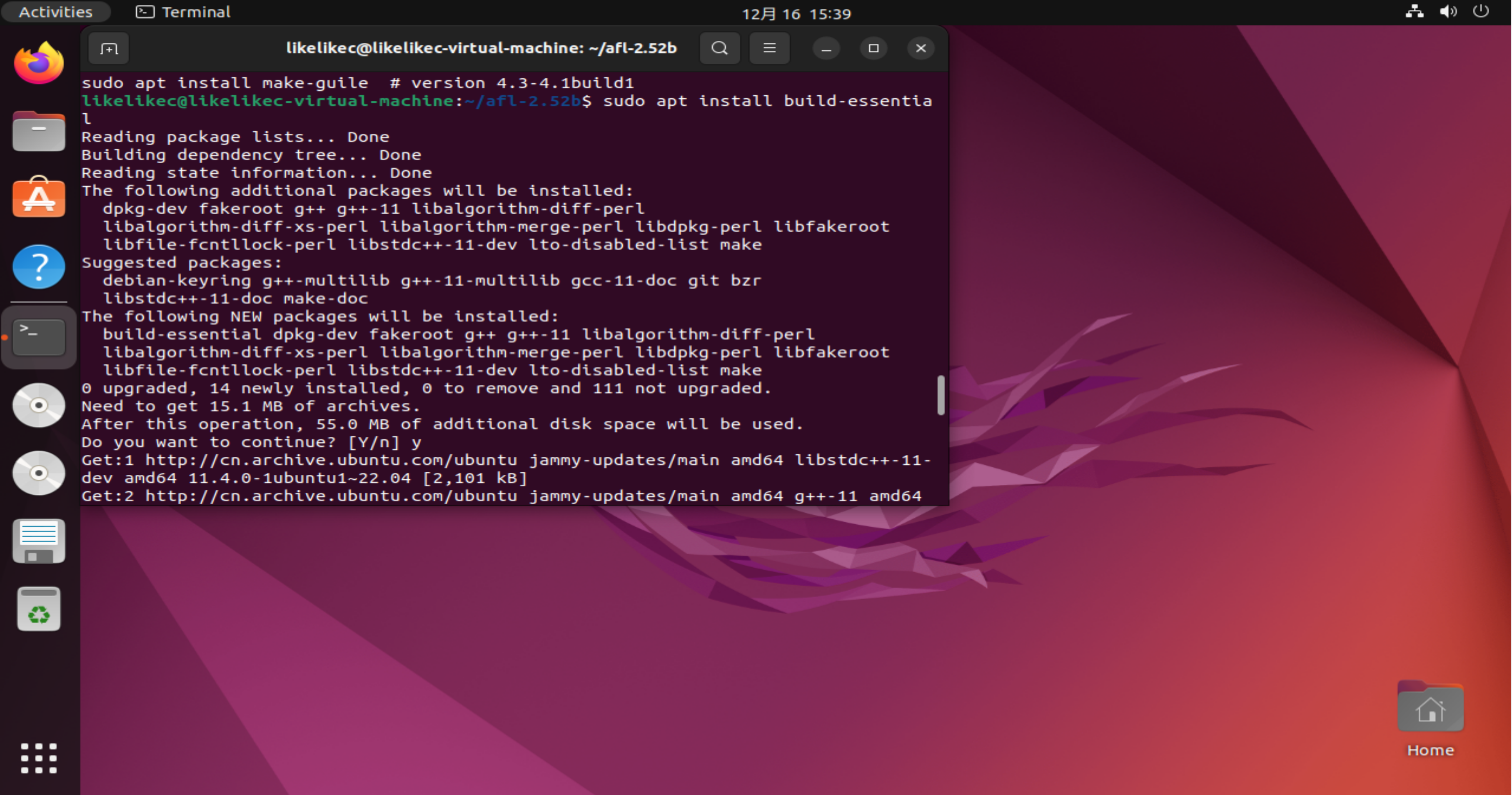This screenshot has height=795, width=1512.
Task: Click the 'libstdc++-11-doc make-doc' line
Action: click(235, 299)
